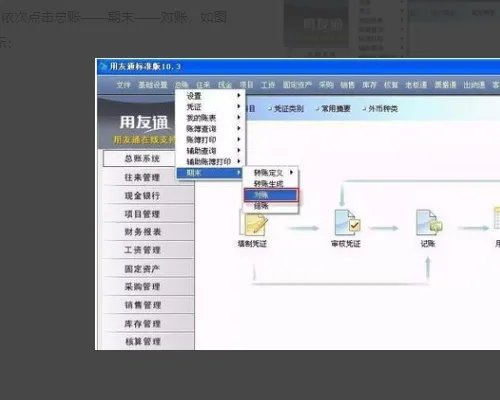This screenshot has height=400, width=500.
Task: Open the 出纳通 menu
Action: [x=474, y=85]
